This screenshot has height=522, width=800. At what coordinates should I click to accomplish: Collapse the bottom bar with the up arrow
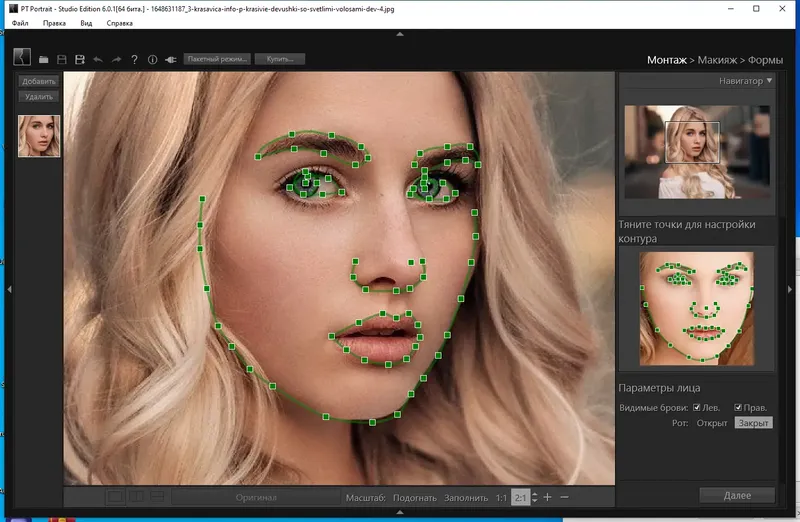click(x=400, y=512)
